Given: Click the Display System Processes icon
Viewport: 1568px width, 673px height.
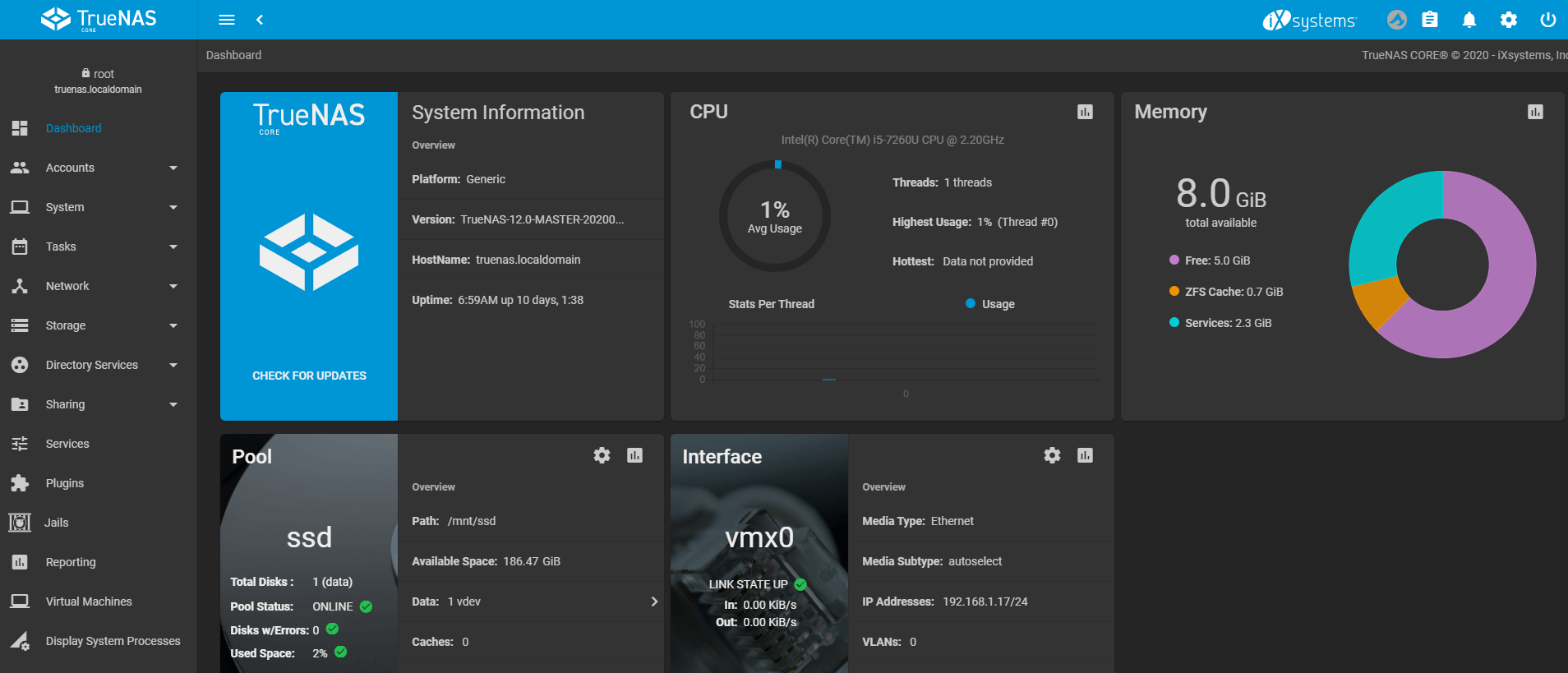Looking at the screenshot, I should 20,641.
